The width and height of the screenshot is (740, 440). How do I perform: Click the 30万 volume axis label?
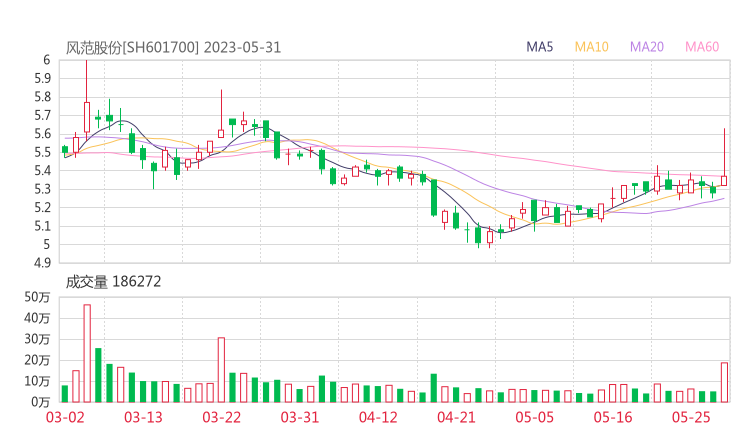click(37, 339)
